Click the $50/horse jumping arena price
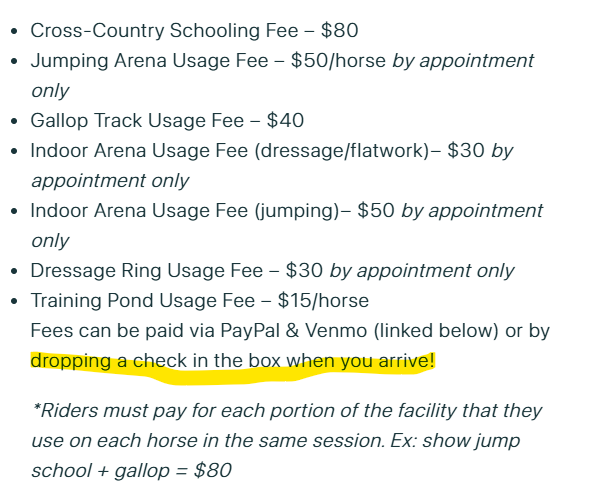The width and height of the screenshot is (610, 497). coord(338,61)
